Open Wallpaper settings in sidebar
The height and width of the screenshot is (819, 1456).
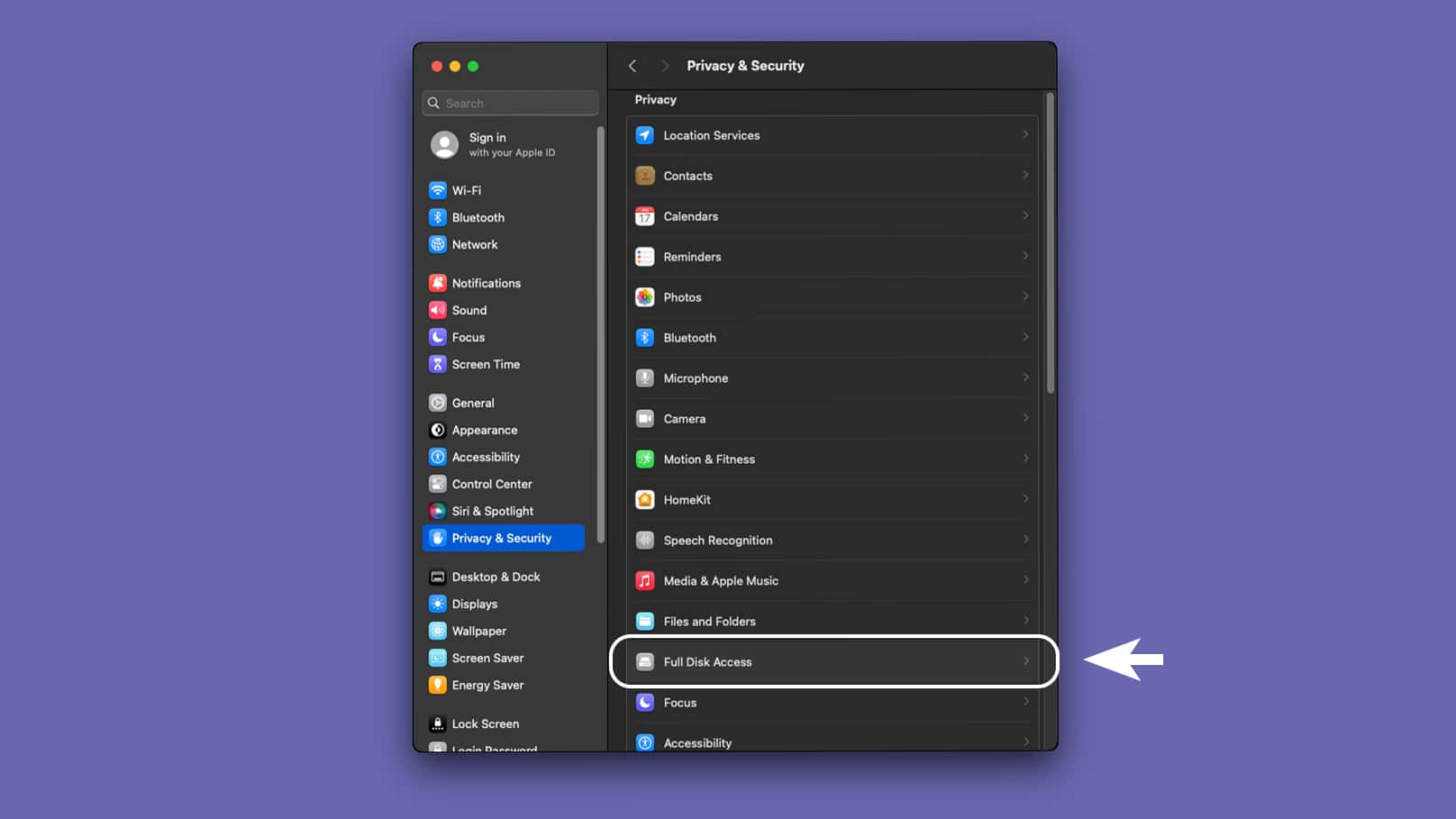(503, 631)
